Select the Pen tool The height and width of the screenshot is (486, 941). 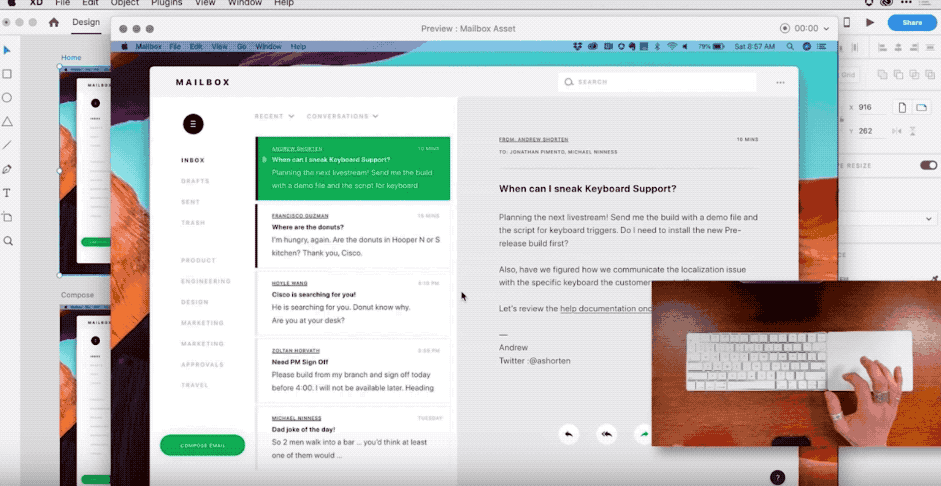7,169
